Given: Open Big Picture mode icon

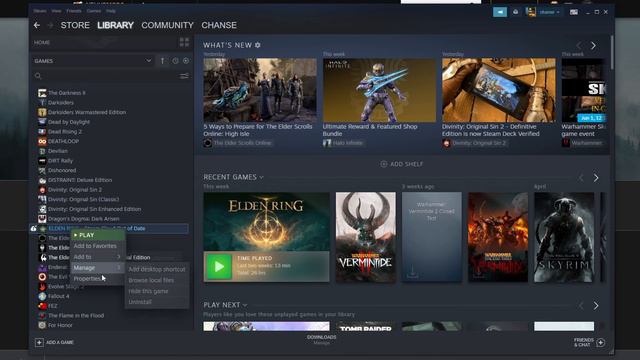Looking at the screenshot, I should coord(573,12).
